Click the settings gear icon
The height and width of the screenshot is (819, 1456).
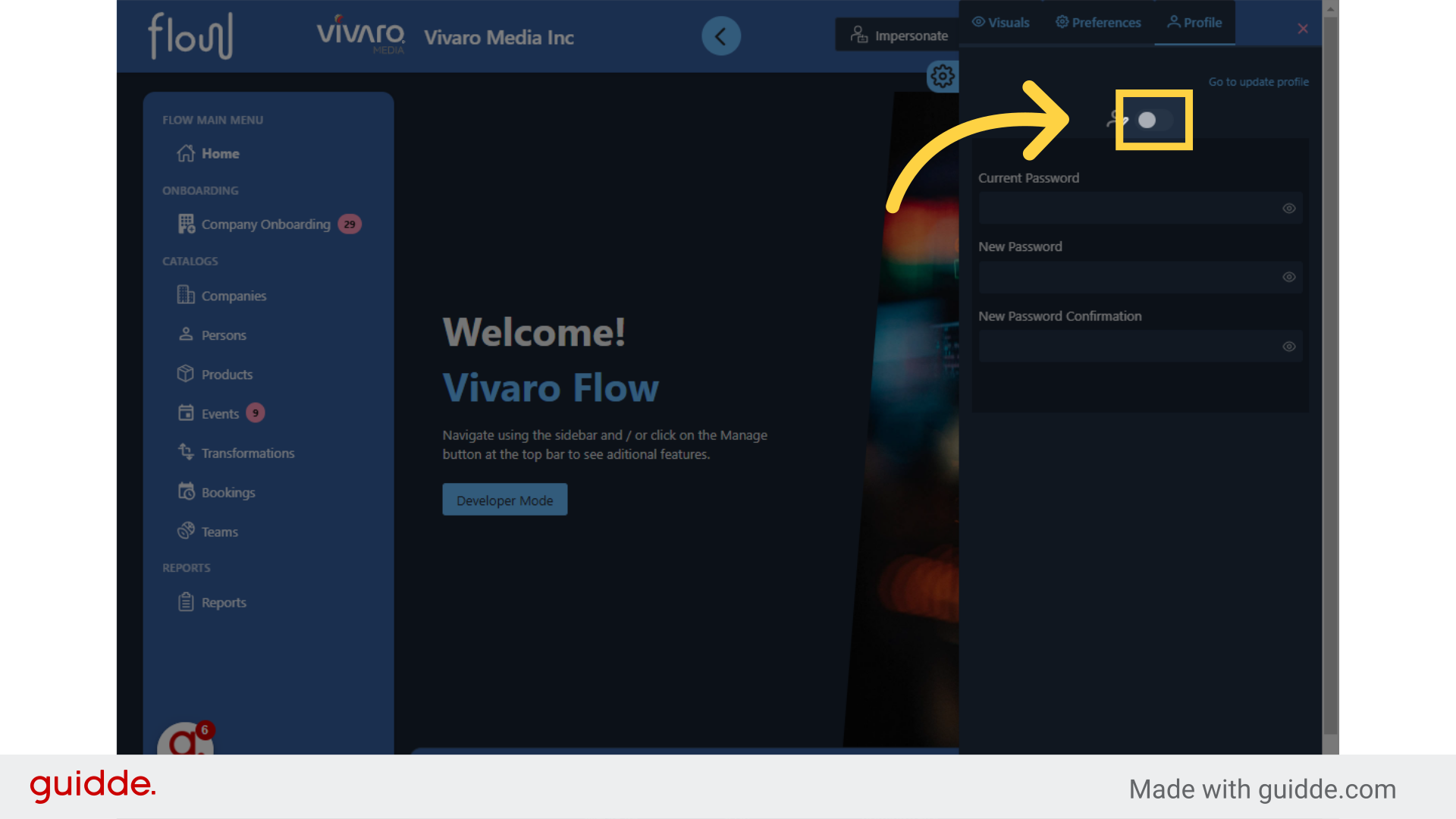943,76
